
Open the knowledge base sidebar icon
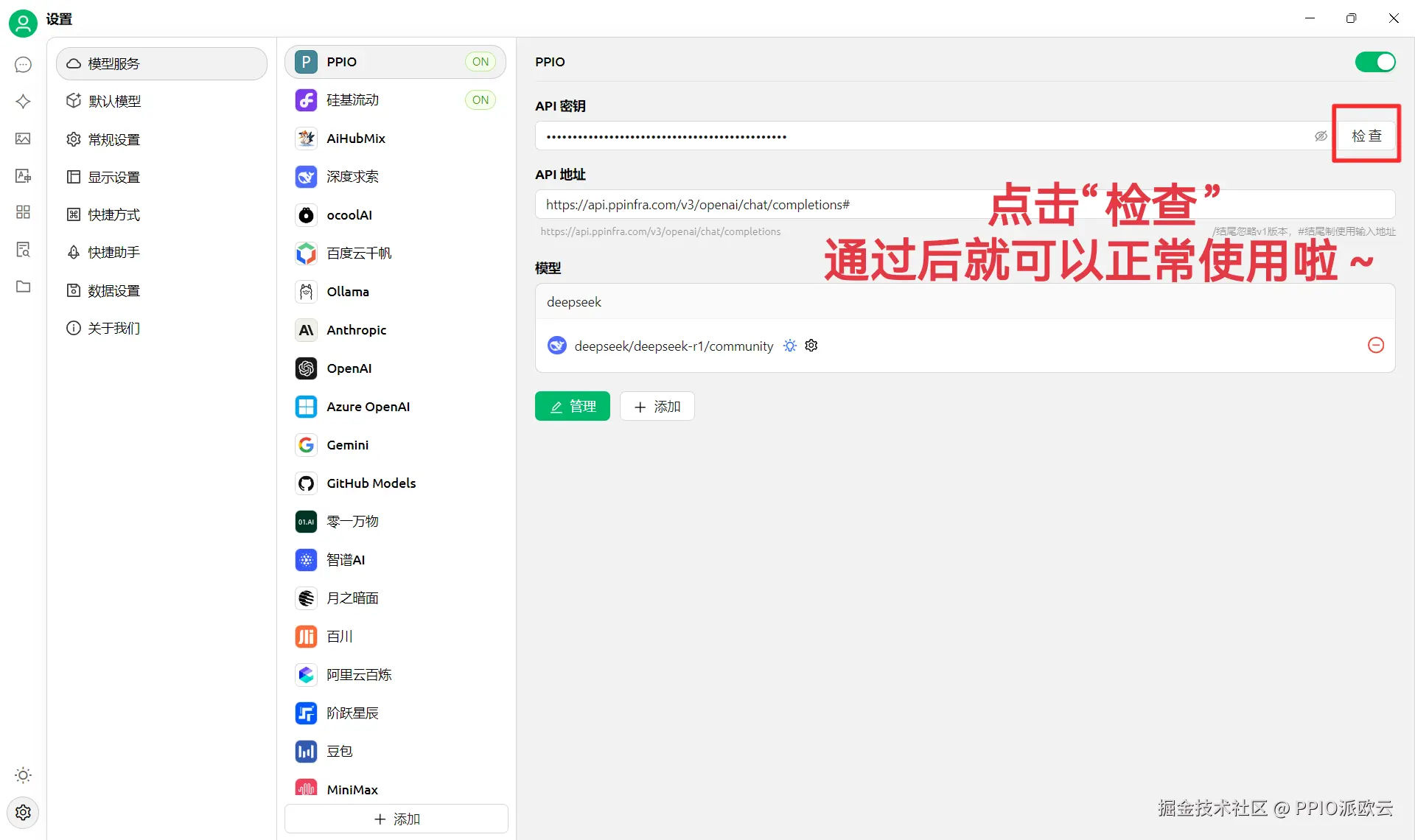click(x=23, y=249)
